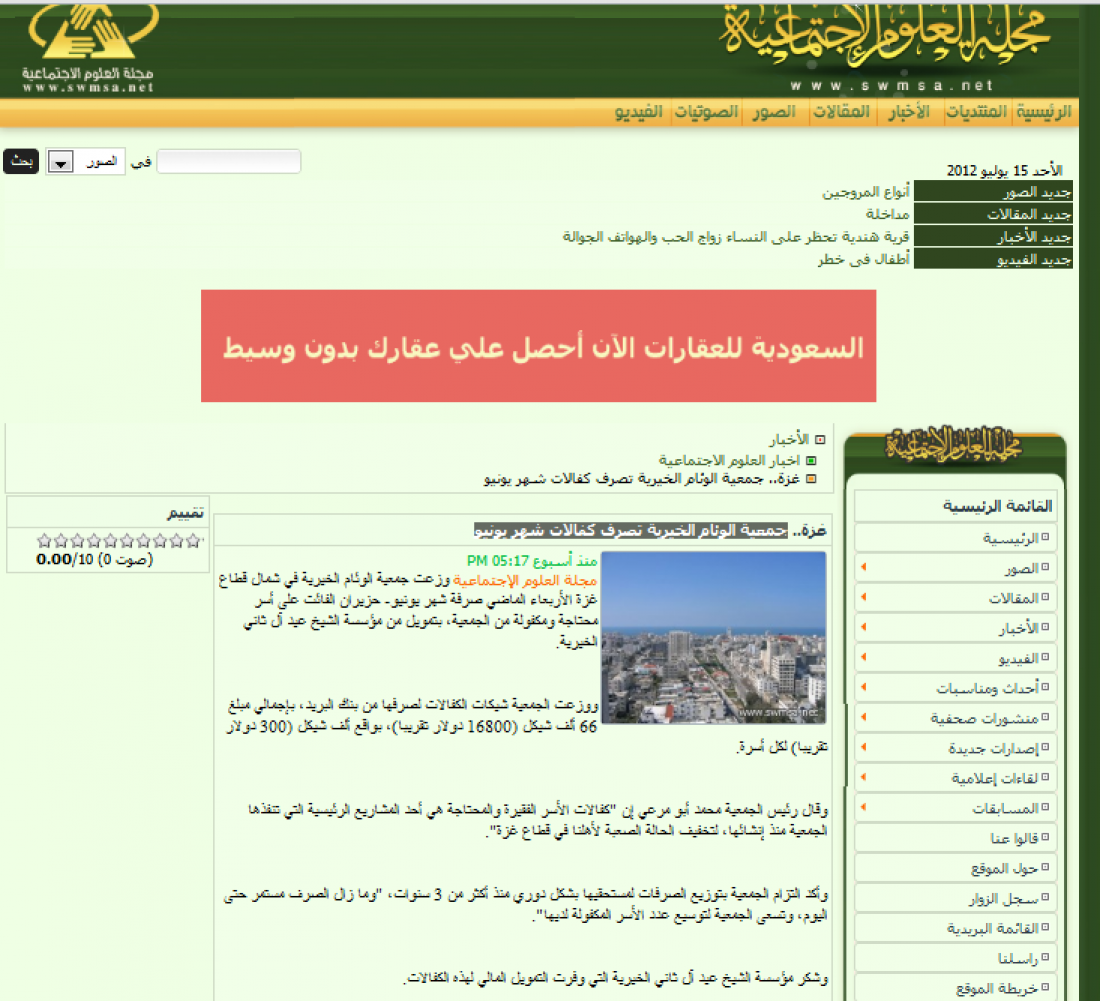Click the 0.00/10 rating score text
Screen dimensions: 1100x1001
coord(65,560)
